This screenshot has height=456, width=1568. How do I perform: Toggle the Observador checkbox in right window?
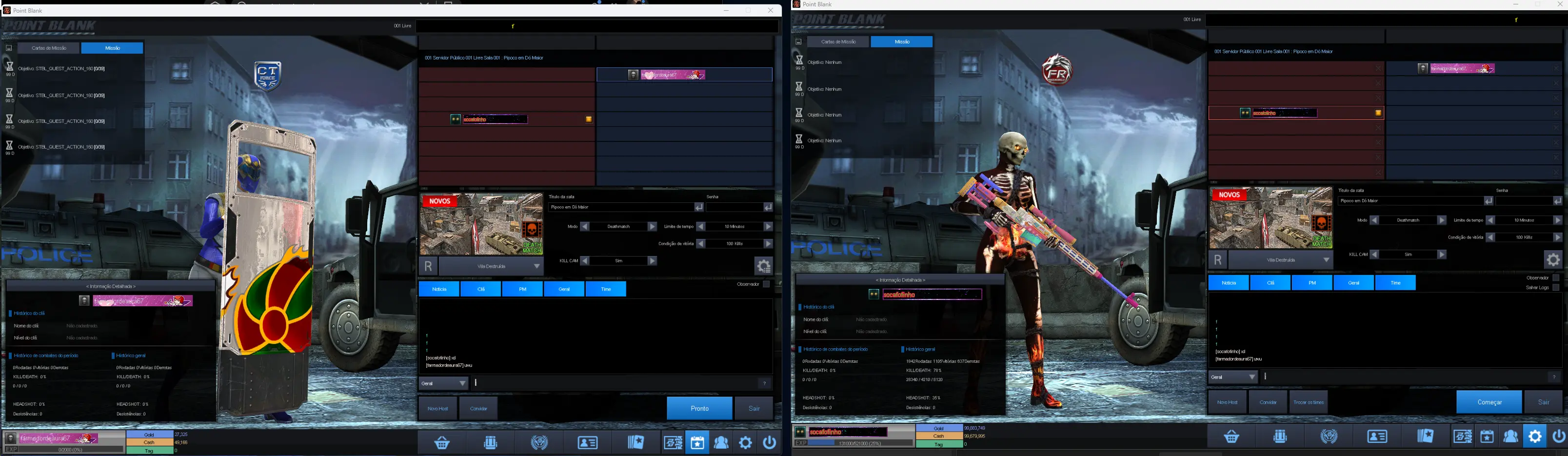pos(1556,278)
